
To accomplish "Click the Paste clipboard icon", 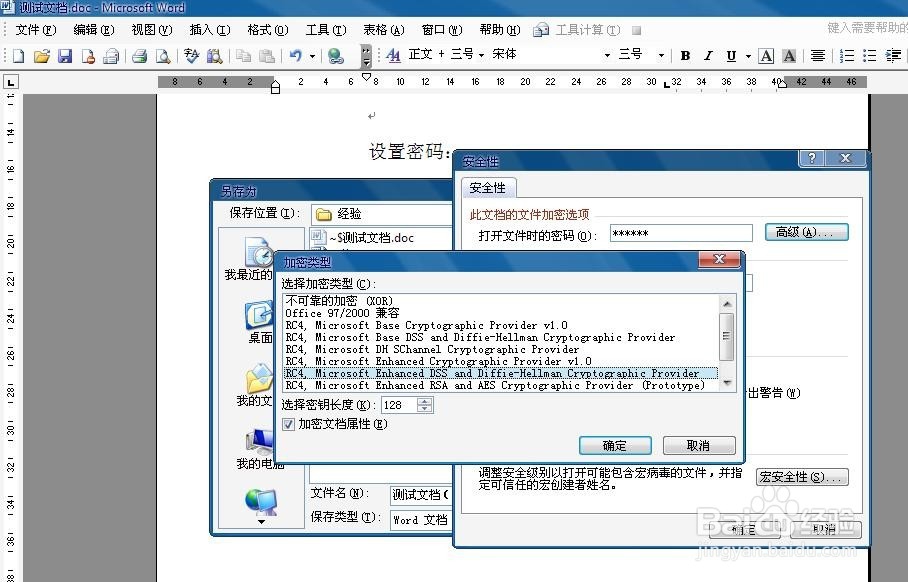I will [x=266, y=56].
